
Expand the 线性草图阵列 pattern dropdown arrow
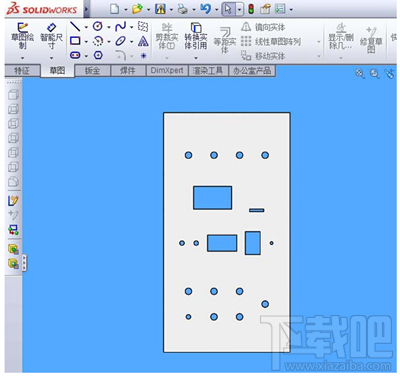(x=319, y=42)
